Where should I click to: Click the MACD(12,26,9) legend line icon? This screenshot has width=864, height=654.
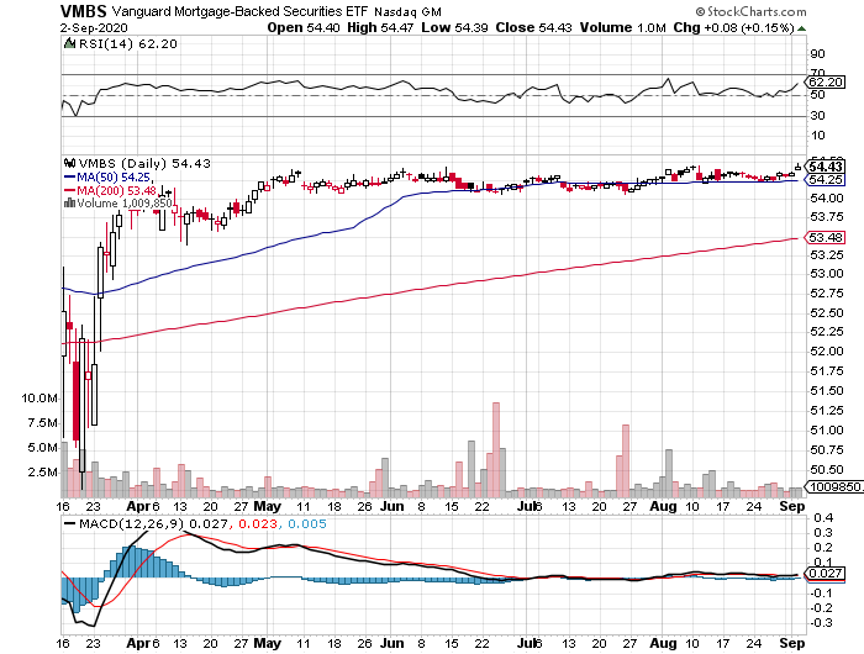[68, 522]
